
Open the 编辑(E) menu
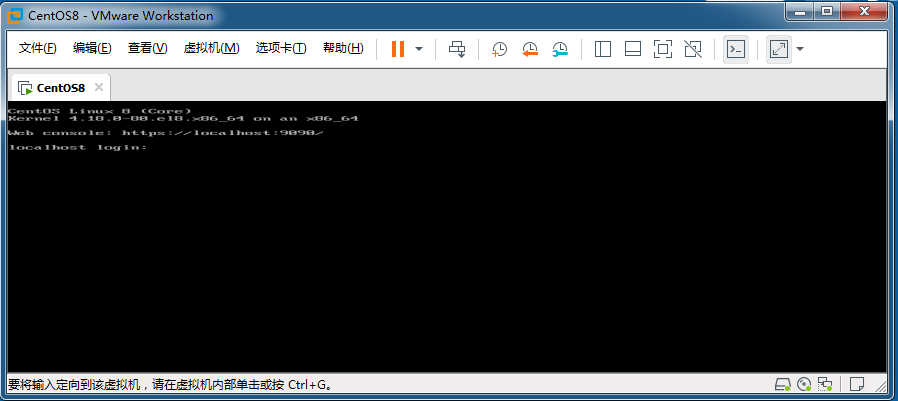click(92, 48)
